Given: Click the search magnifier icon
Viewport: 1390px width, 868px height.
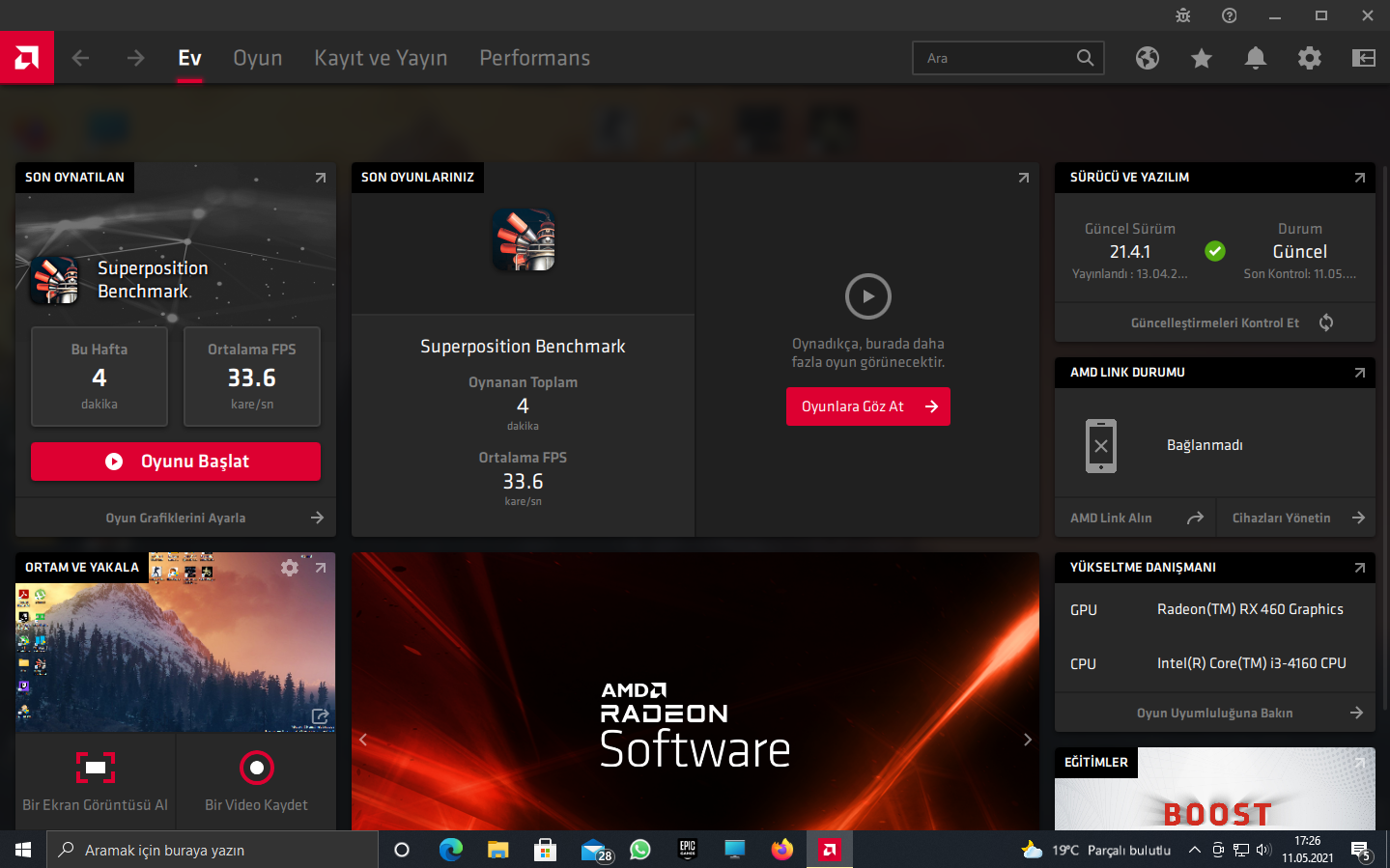Looking at the screenshot, I should click(x=1086, y=58).
